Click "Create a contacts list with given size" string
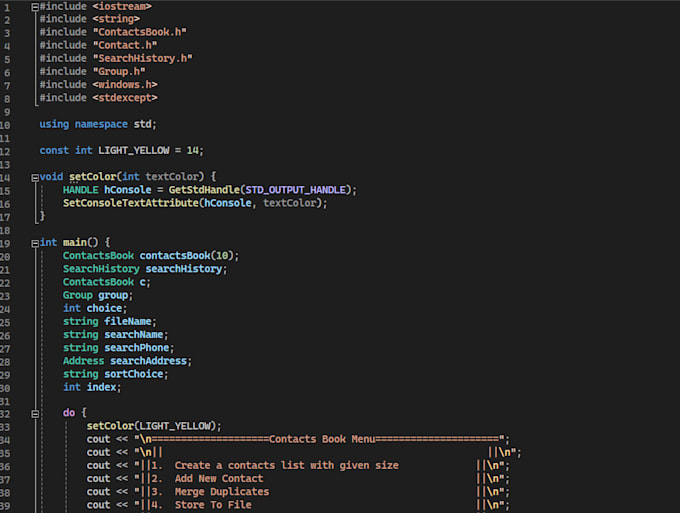Screen dimensions: 680x513 [x=287, y=466]
